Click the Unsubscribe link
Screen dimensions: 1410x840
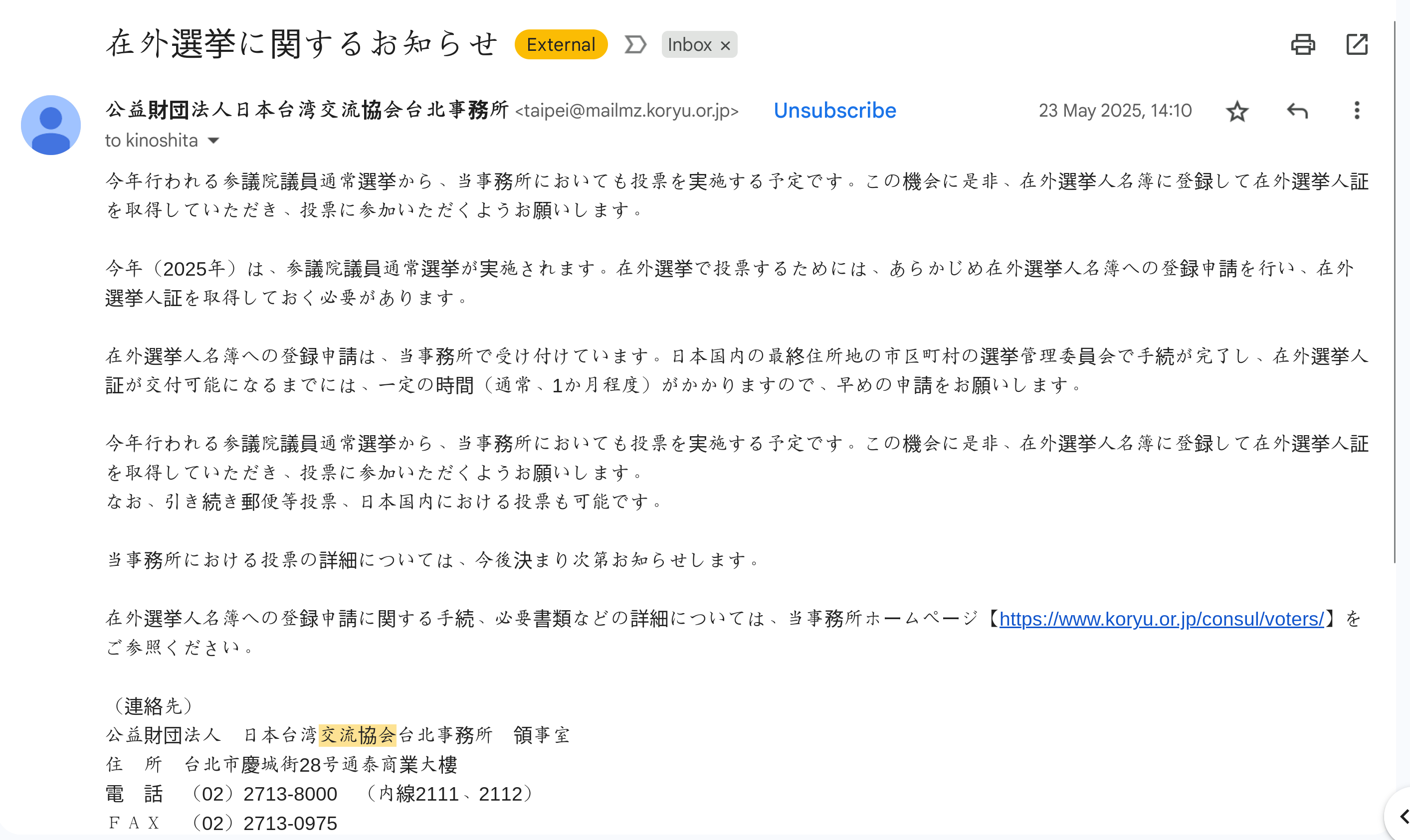pos(834,111)
